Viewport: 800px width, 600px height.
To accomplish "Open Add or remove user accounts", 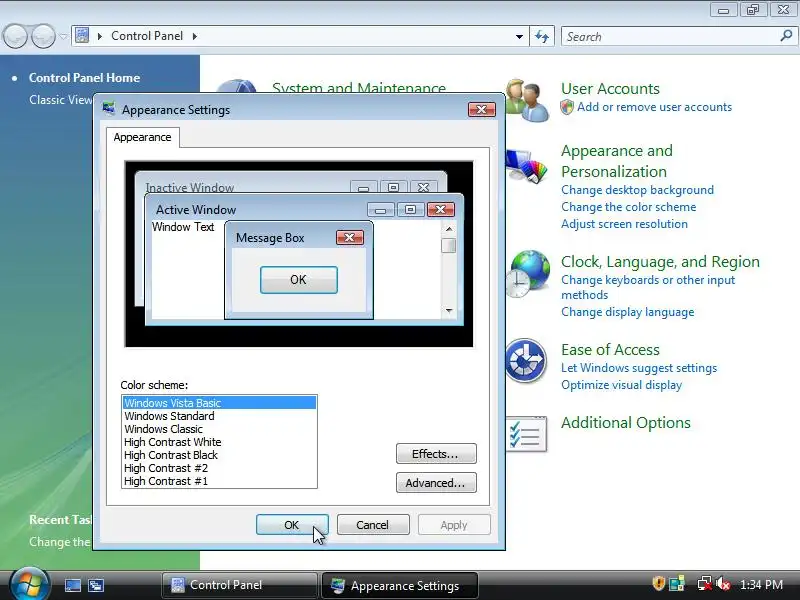I will point(654,107).
